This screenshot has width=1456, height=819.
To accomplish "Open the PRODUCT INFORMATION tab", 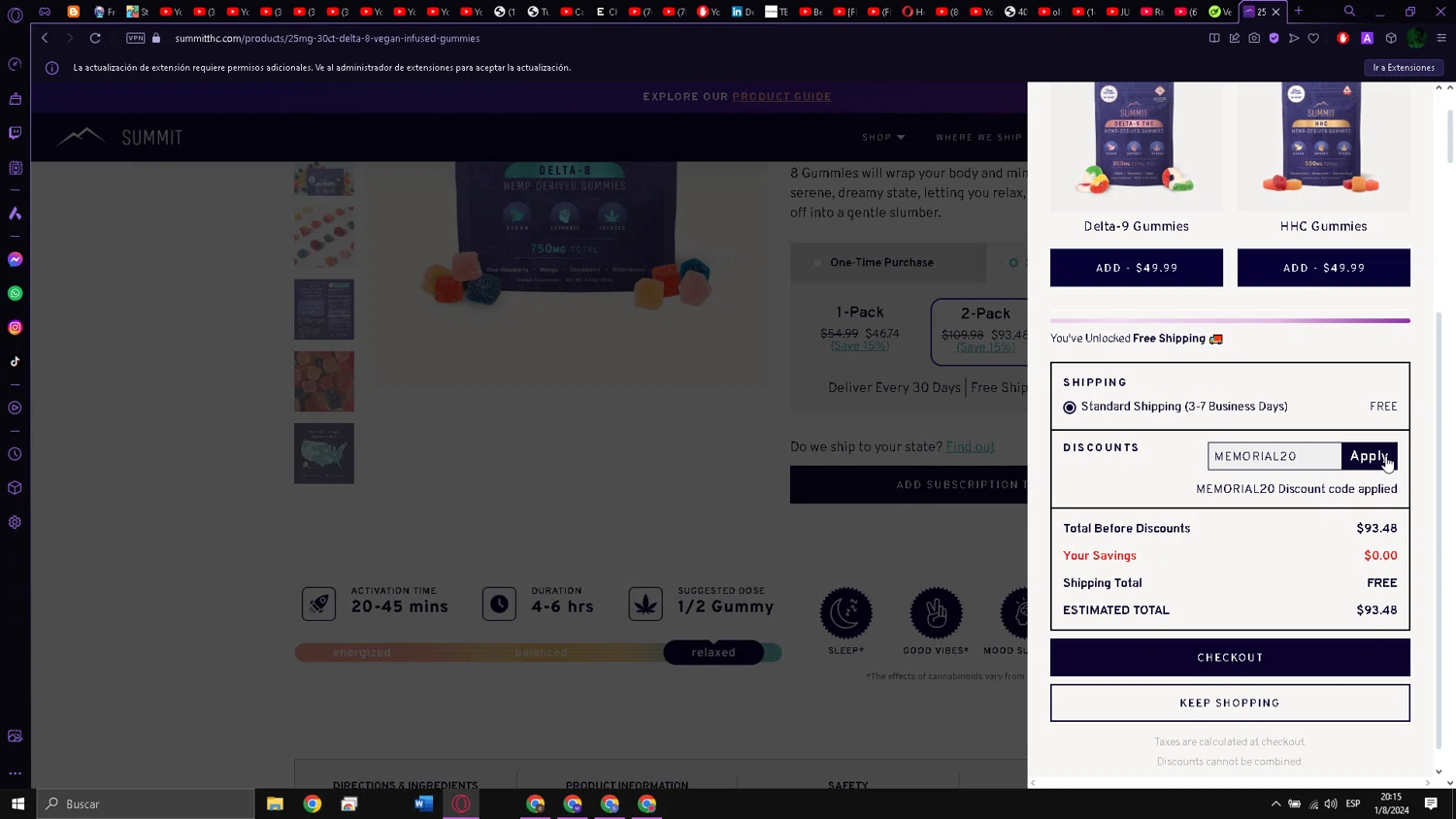I will 627,784.
